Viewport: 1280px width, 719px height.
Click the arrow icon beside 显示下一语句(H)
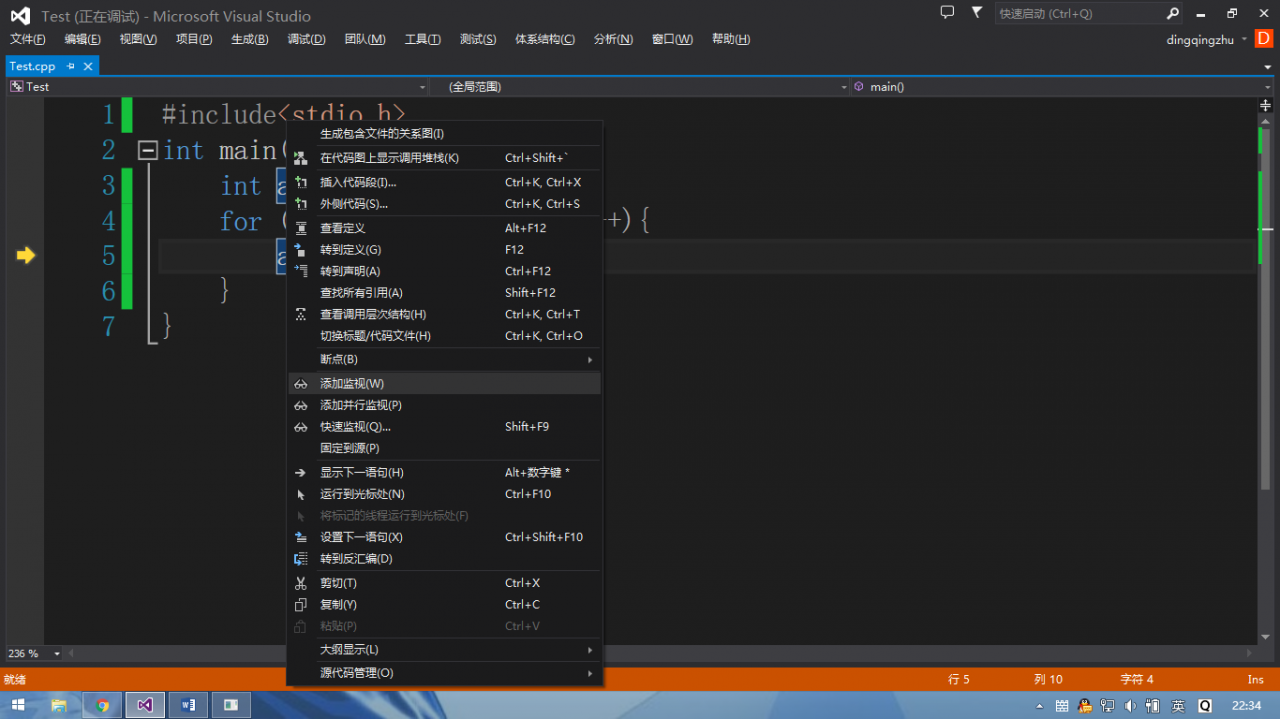(x=300, y=473)
